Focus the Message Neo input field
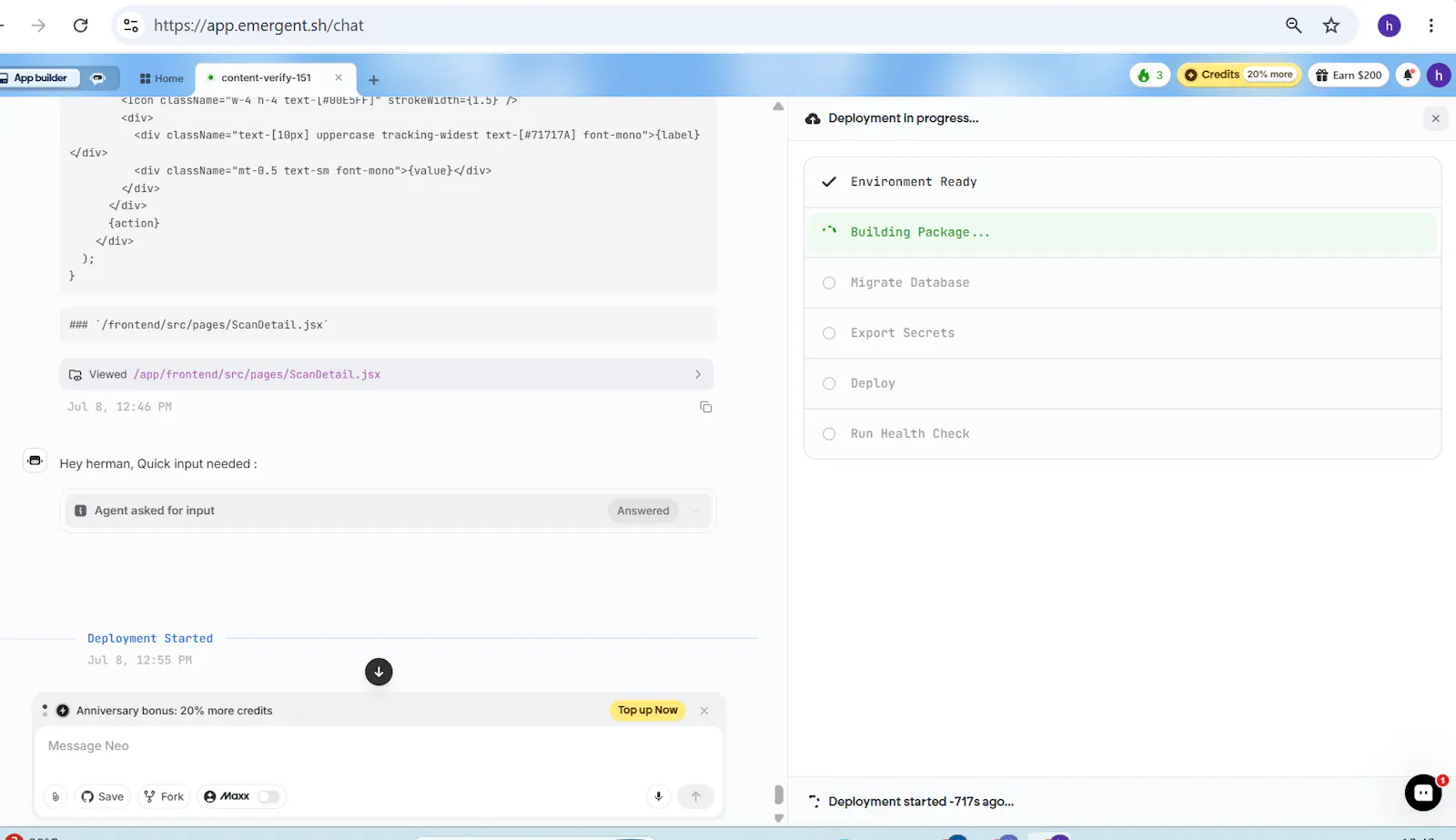 tap(379, 746)
